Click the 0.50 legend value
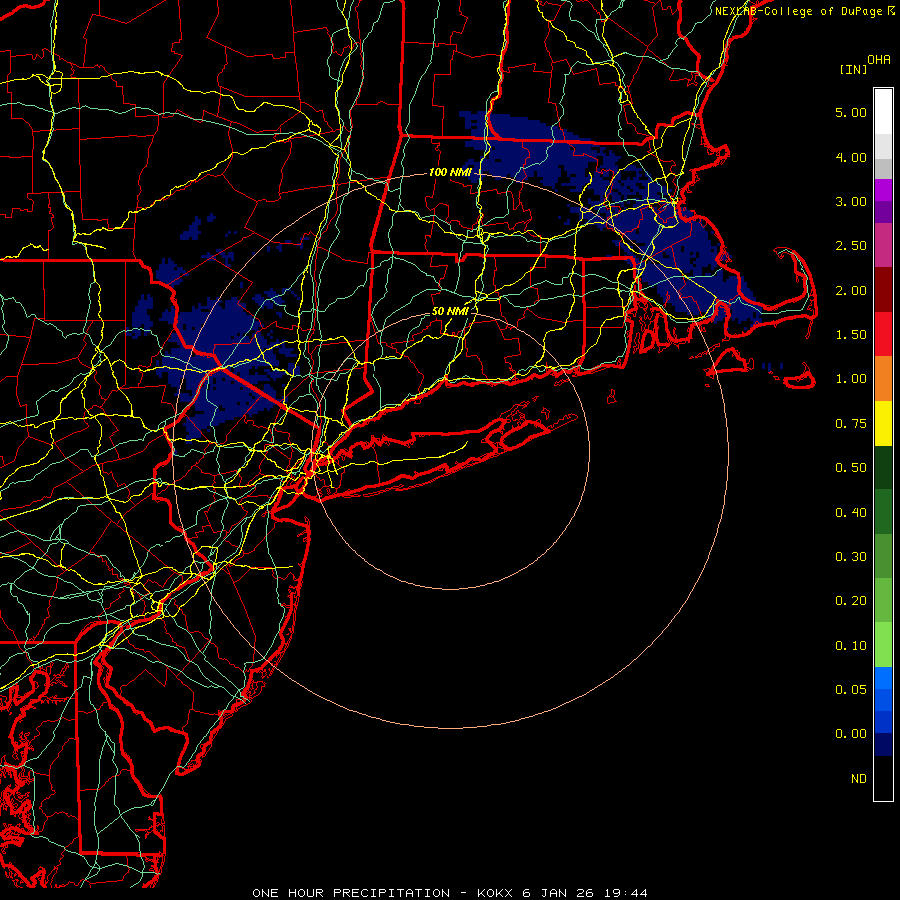 click(x=851, y=468)
